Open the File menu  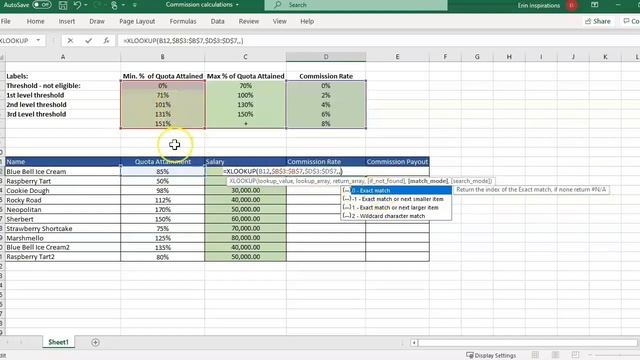tap(6, 21)
